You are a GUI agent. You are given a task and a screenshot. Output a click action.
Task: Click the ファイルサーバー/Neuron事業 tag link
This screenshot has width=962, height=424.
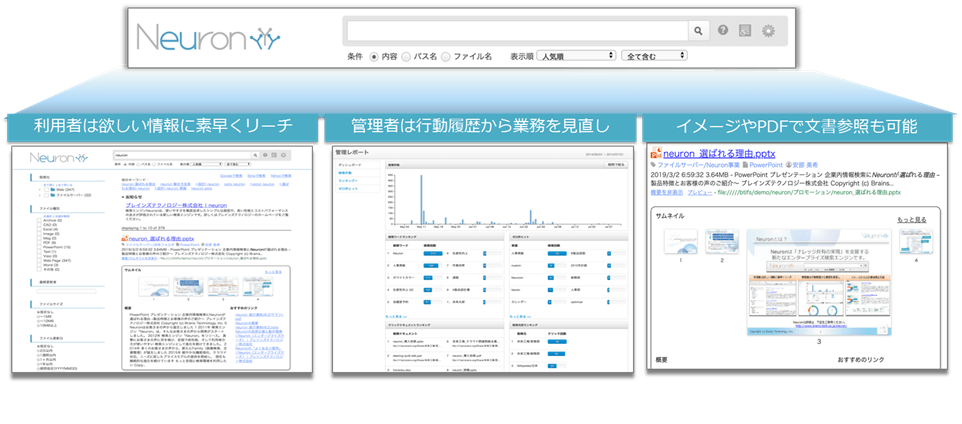(698, 165)
